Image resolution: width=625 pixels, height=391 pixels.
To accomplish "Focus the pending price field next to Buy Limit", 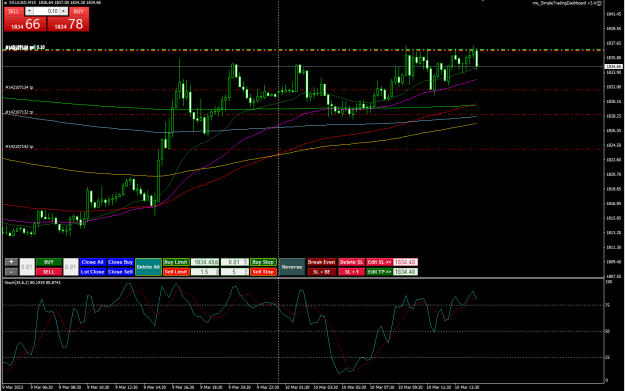I will tap(205, 262).
